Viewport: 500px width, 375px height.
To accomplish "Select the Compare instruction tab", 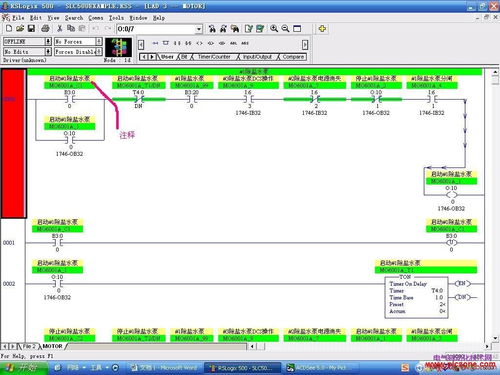I will [293, 57].
